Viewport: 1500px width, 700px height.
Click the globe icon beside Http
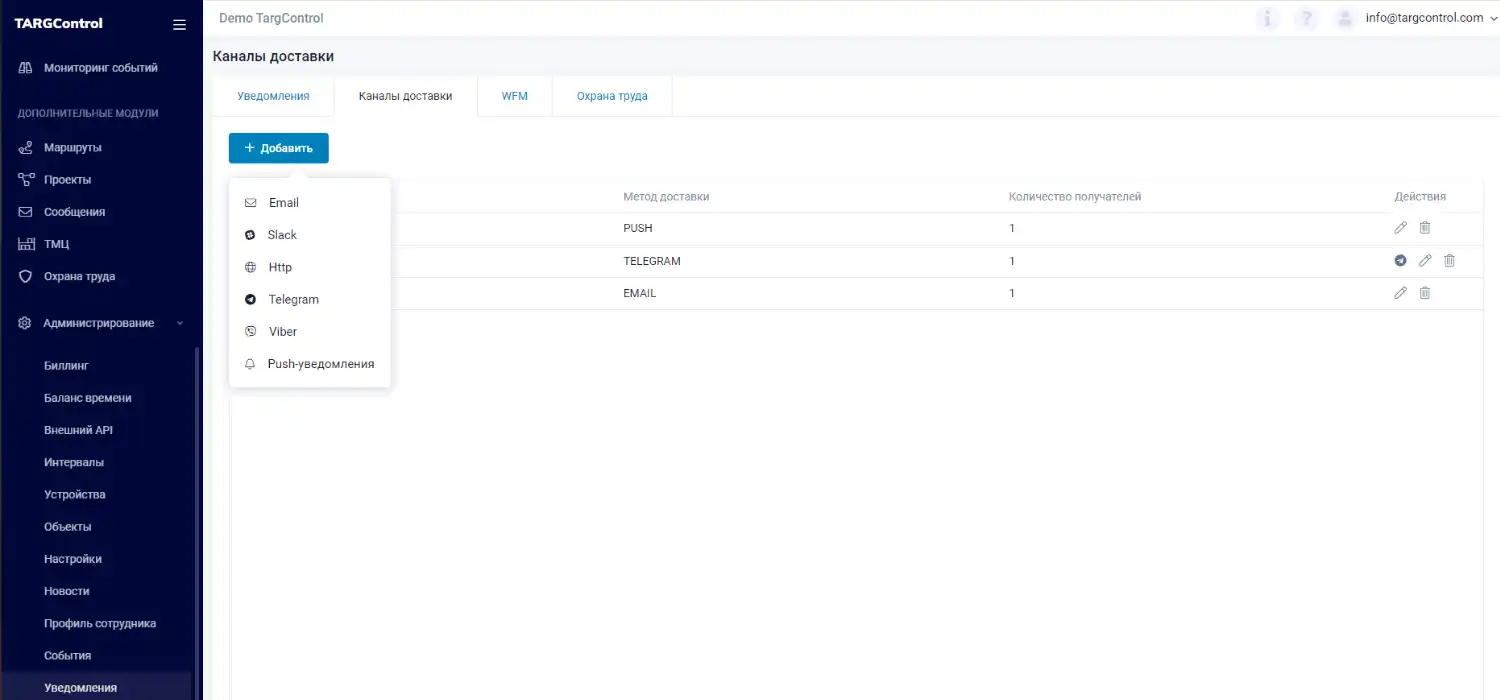(x=250, y=267)
